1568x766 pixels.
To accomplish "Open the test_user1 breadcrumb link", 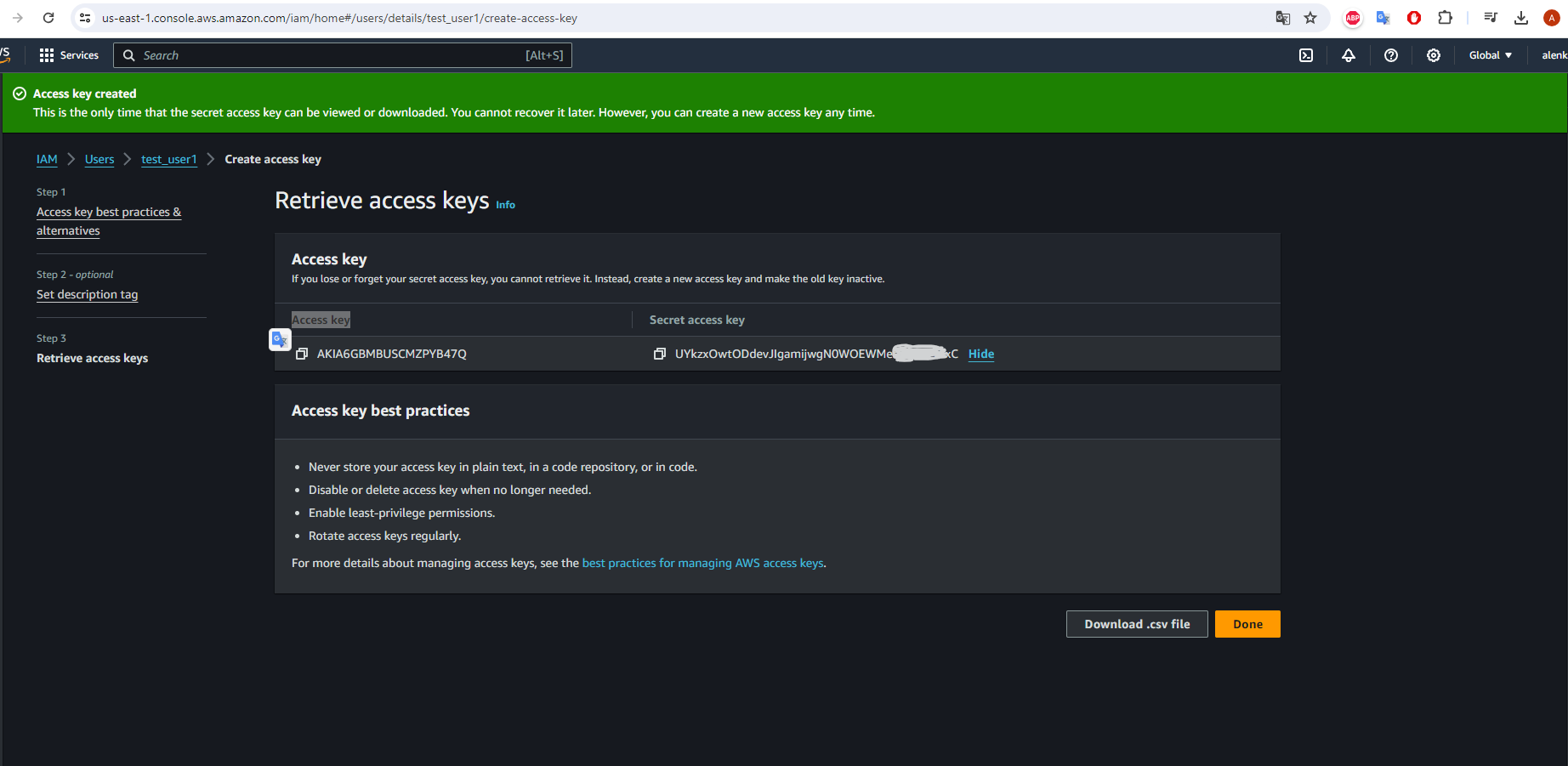I will [168, 159].
